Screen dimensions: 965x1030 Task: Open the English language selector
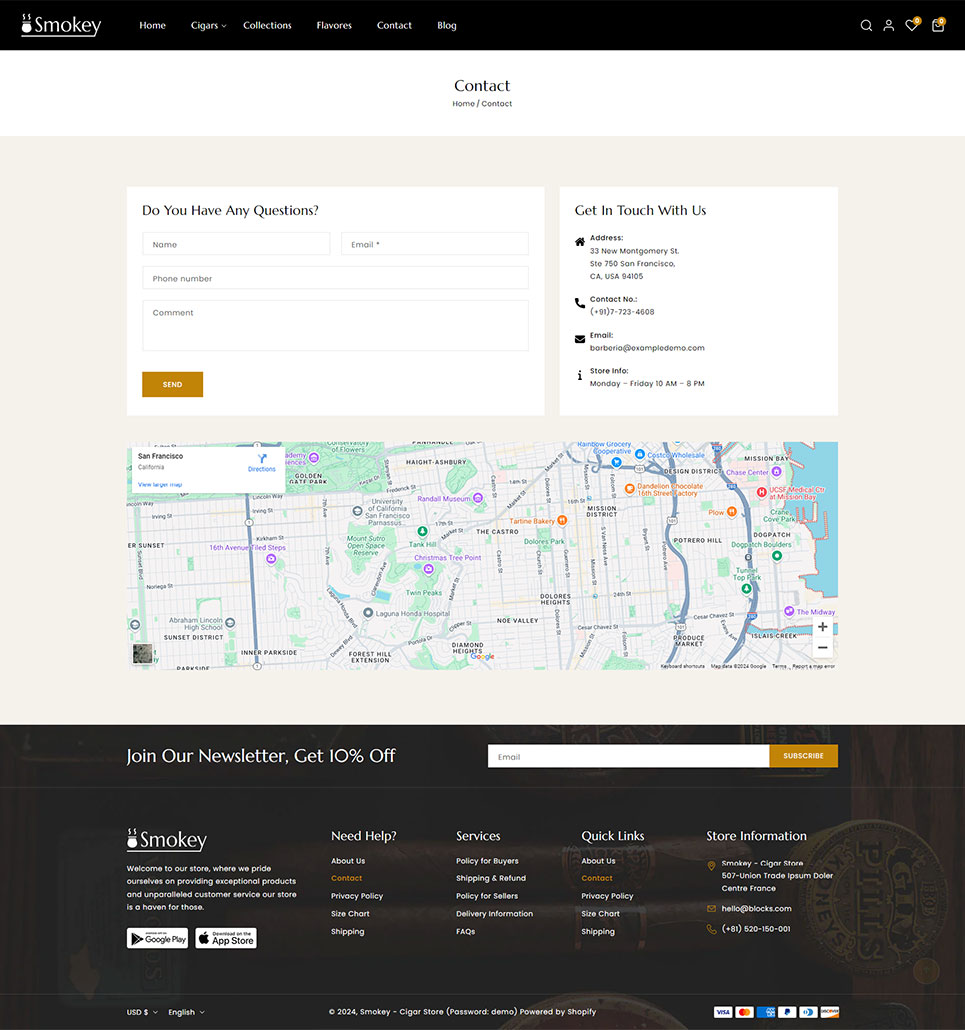click(186, 1012)
